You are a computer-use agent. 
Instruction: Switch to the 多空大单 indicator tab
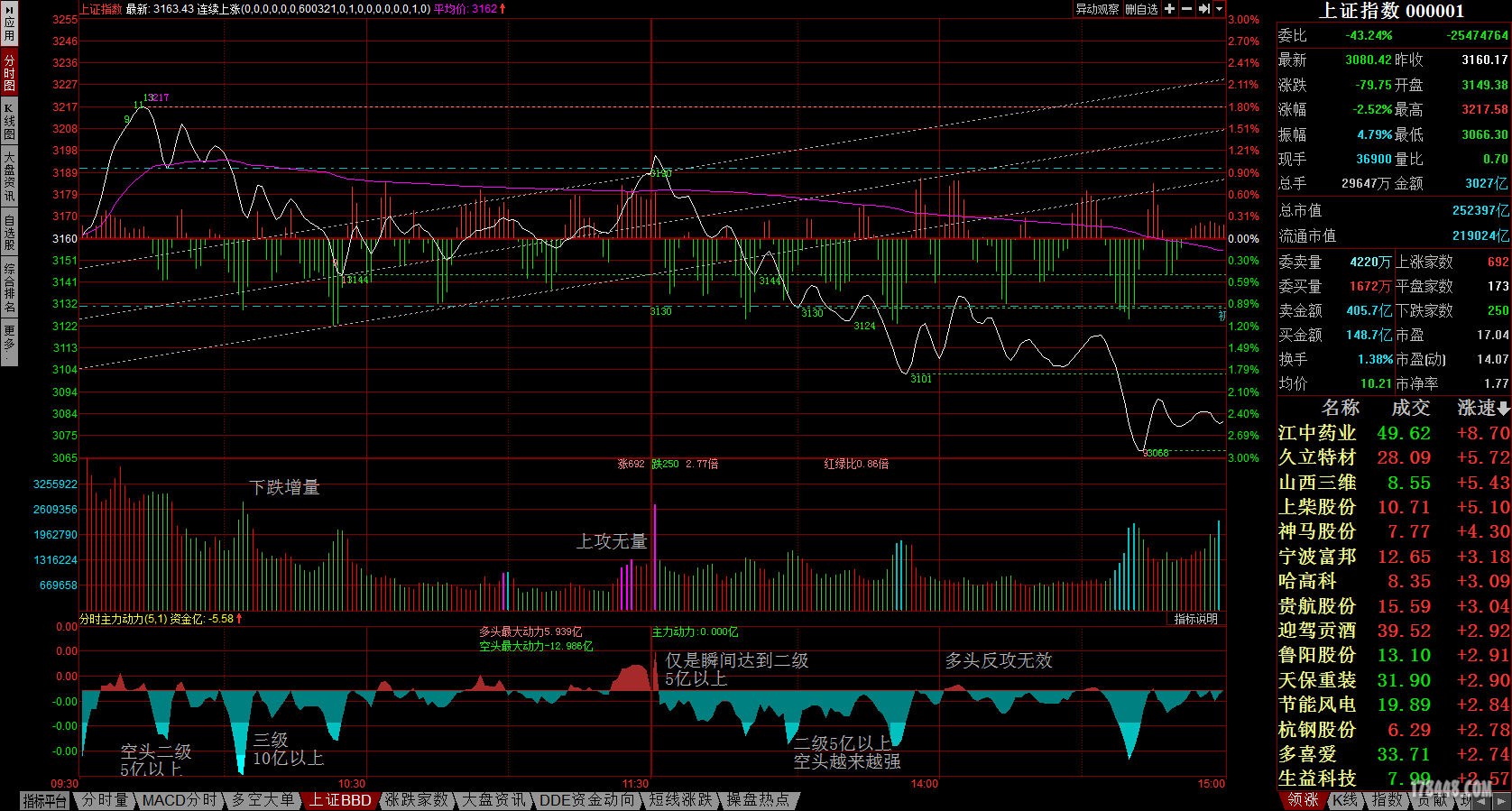[263, 800]
